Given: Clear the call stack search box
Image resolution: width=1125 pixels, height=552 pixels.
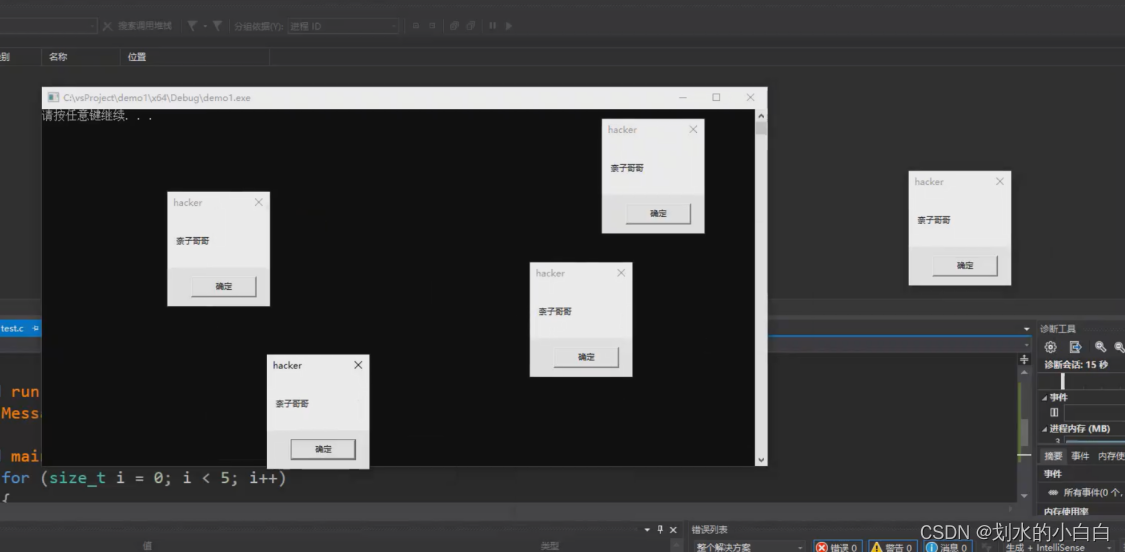Looking at the screenshot, I should (x=108, y=26).
